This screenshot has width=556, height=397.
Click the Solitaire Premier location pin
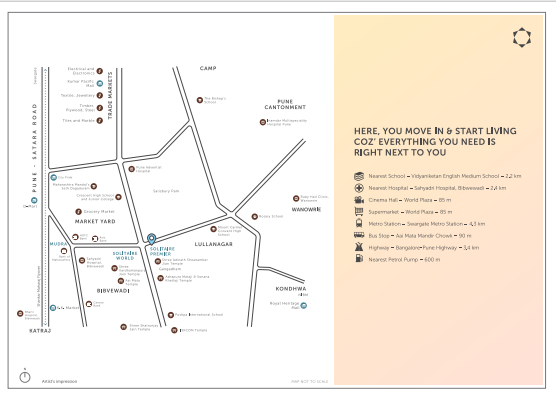151,239
